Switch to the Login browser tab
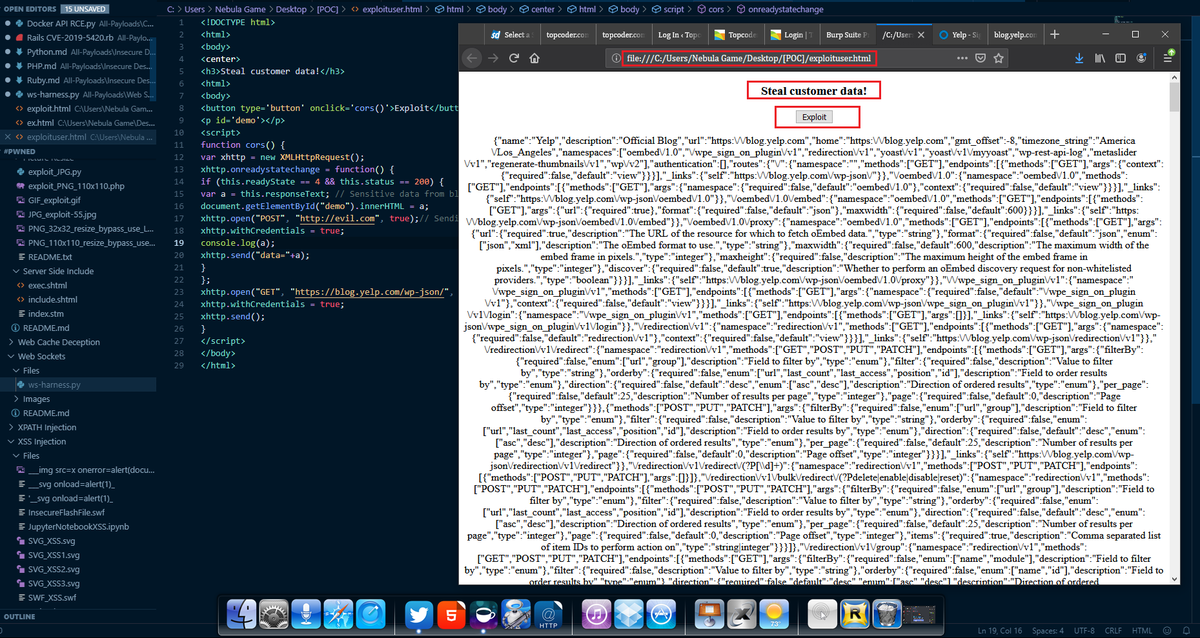The image size is (1200, 638). click(790, 34)
